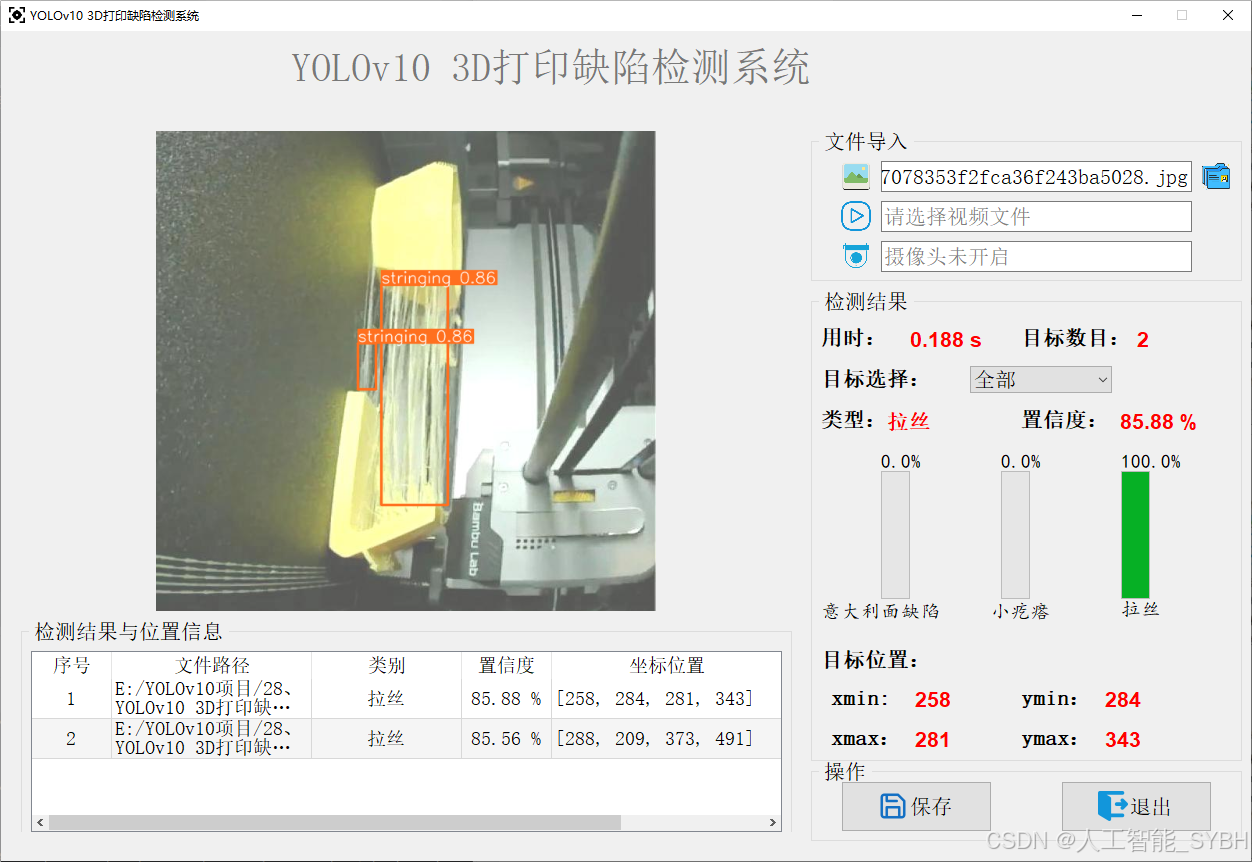This screenshot has height=862, width=1252.
Task: Click the 意大利面缺陷 0.0% bar
Action: [895, 535]
